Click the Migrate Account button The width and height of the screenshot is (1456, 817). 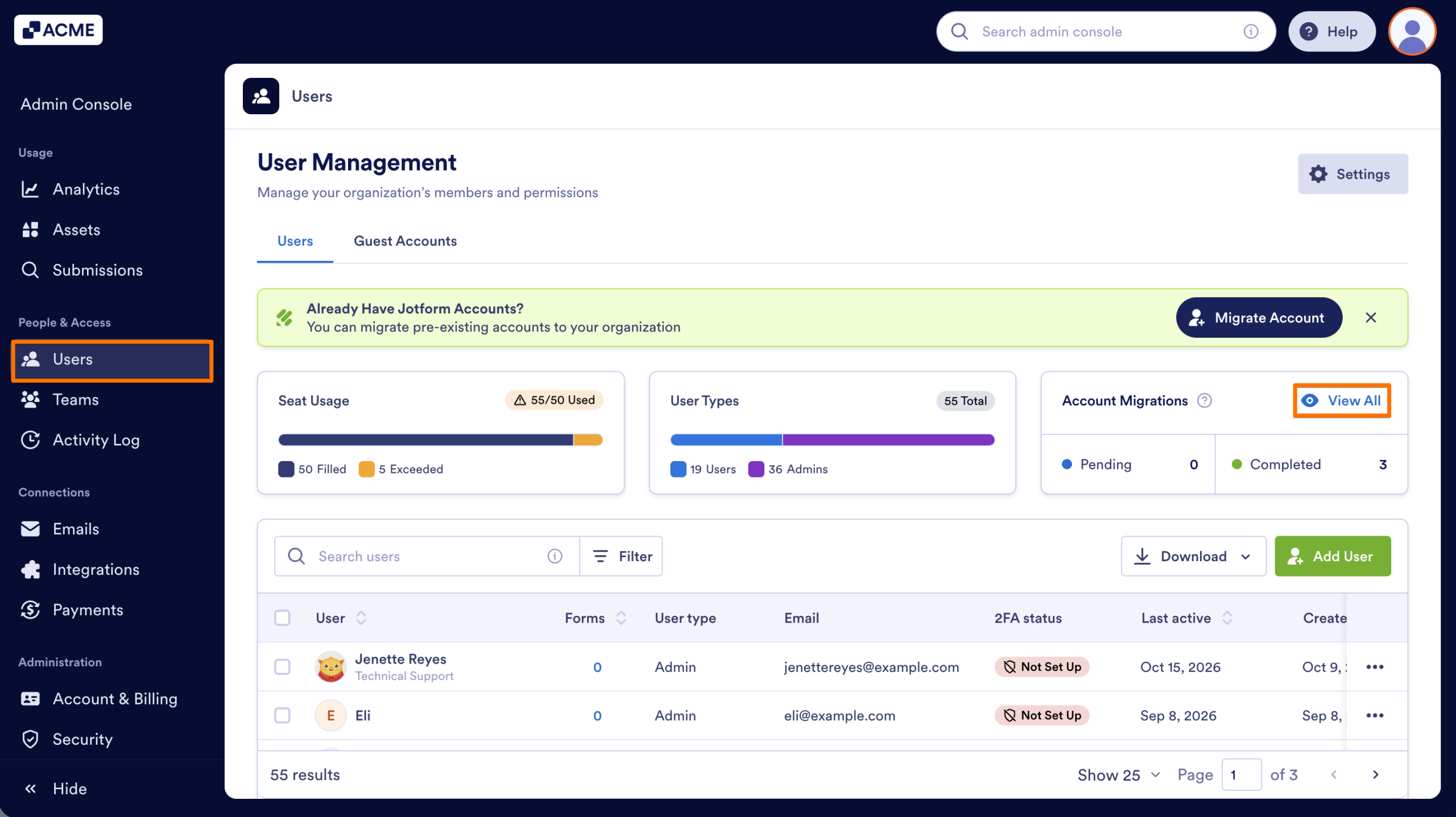coord(1259,317)
